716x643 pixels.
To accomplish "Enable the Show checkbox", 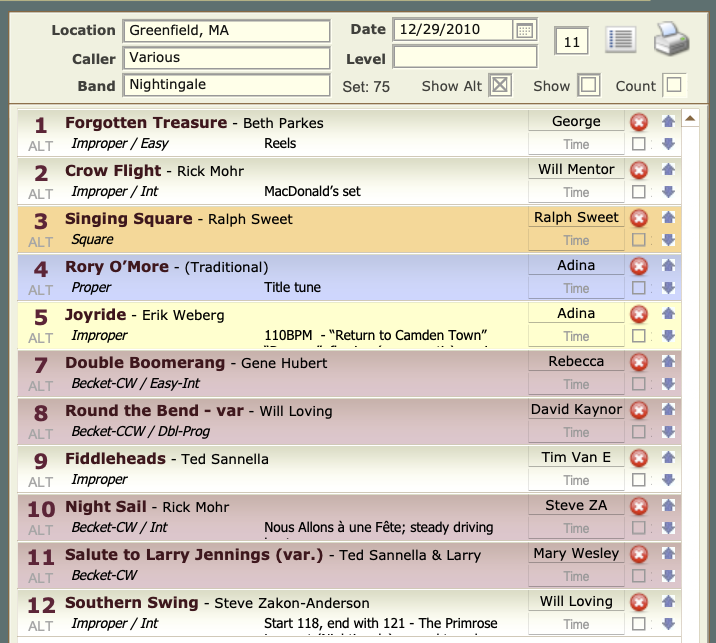I will [x=589, y=86].
